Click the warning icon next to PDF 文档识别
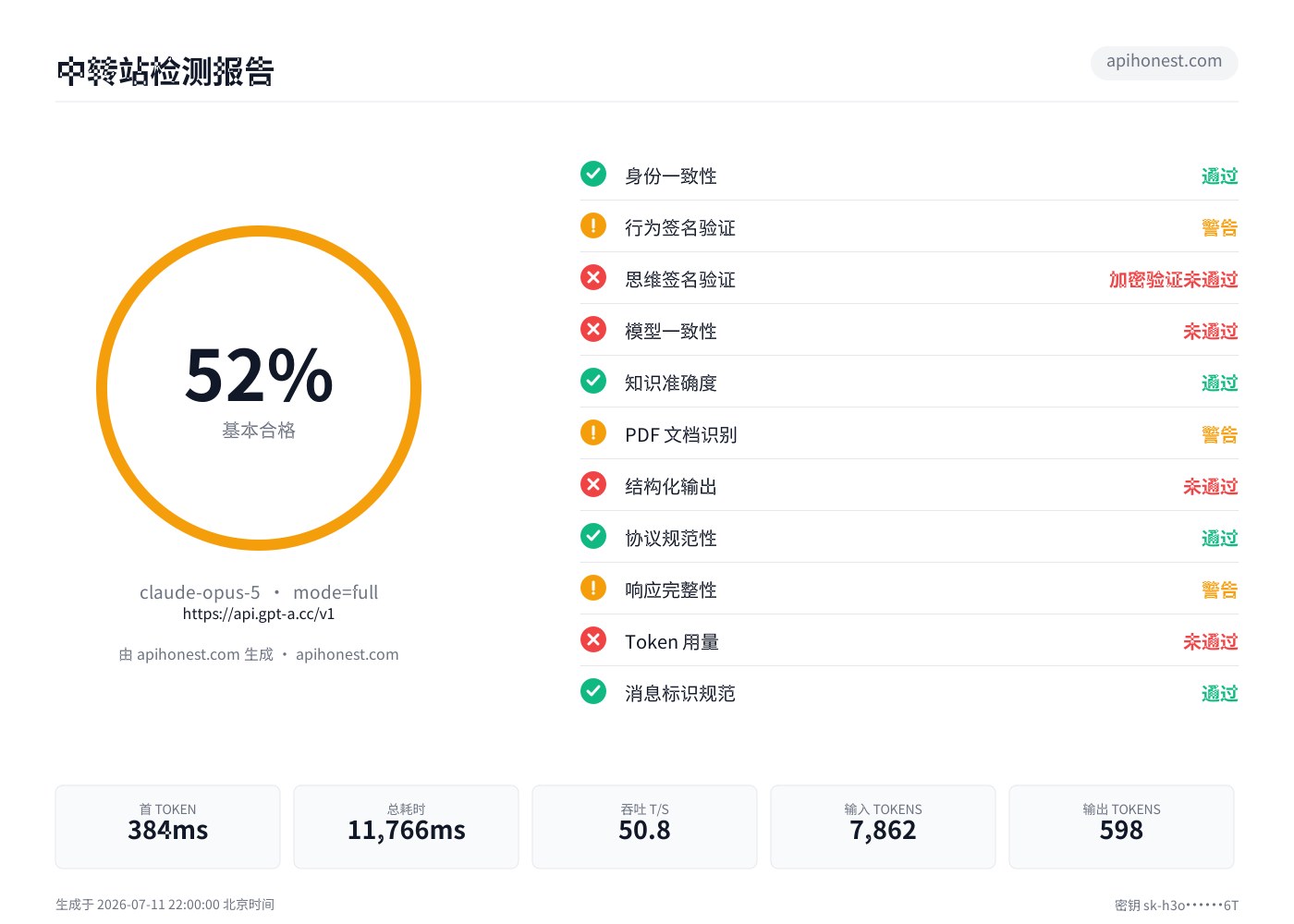The width and height of the screenshot is (1294, 924). (x=593, y=432)
